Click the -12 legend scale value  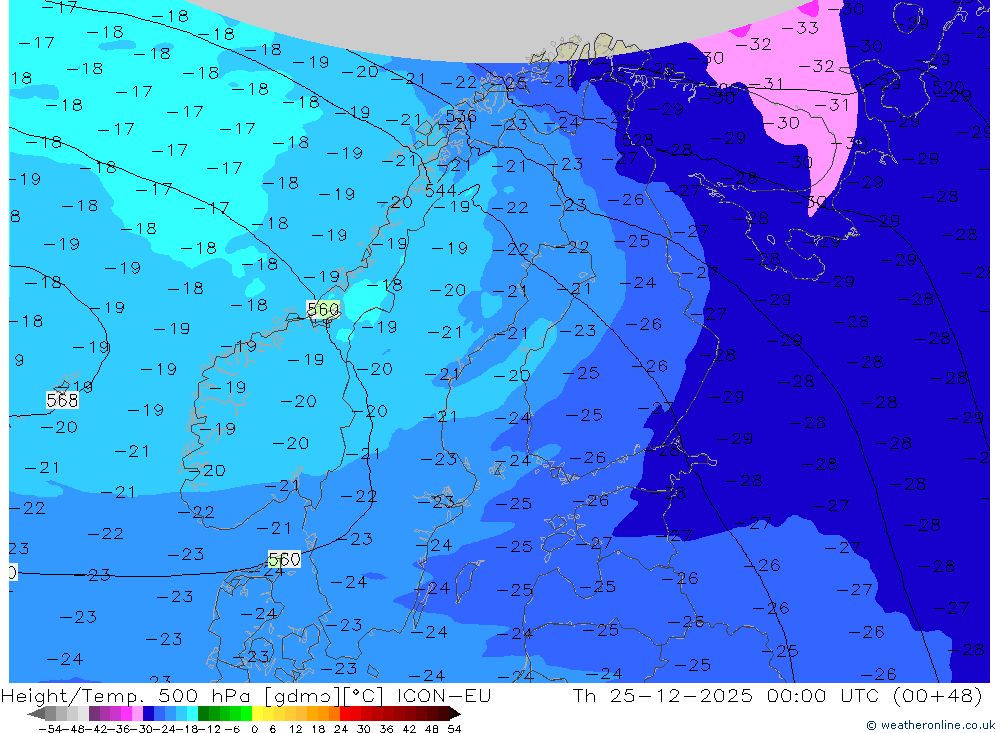(x=210, y=729)
